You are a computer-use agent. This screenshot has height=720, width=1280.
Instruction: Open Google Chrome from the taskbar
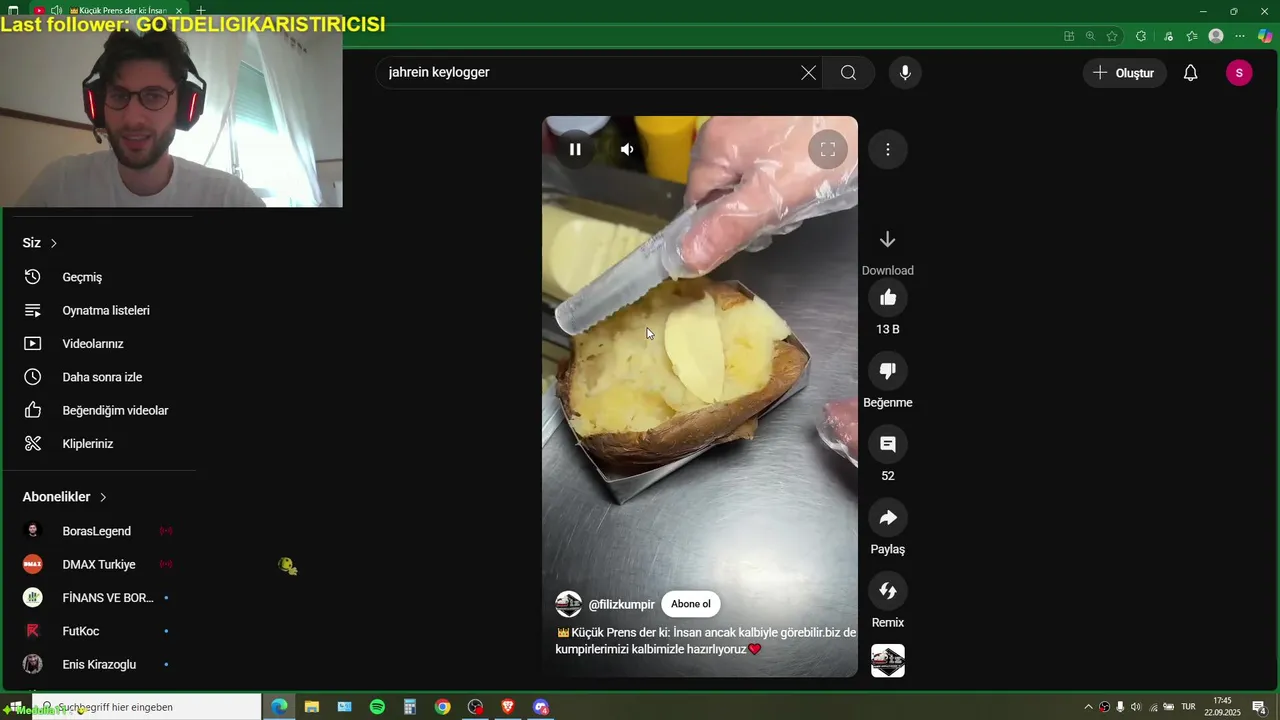(442, 707)
